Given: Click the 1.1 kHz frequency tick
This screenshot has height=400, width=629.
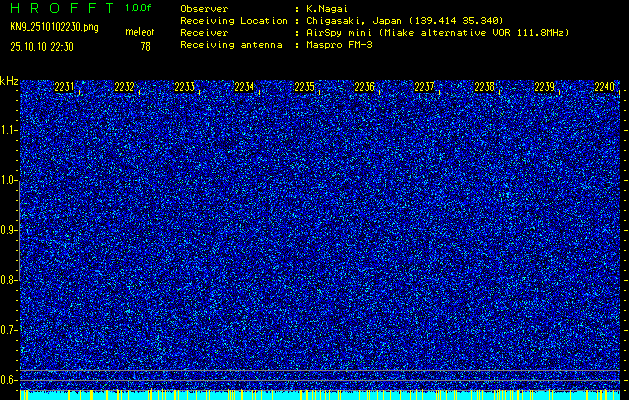Looking at the screenshot, I should coord(9,130).
